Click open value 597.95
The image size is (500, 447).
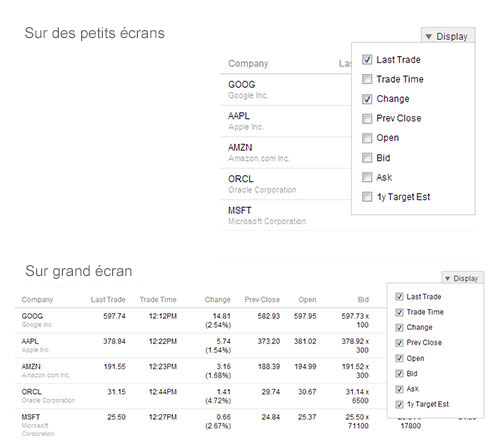click(x=305, y=316)
